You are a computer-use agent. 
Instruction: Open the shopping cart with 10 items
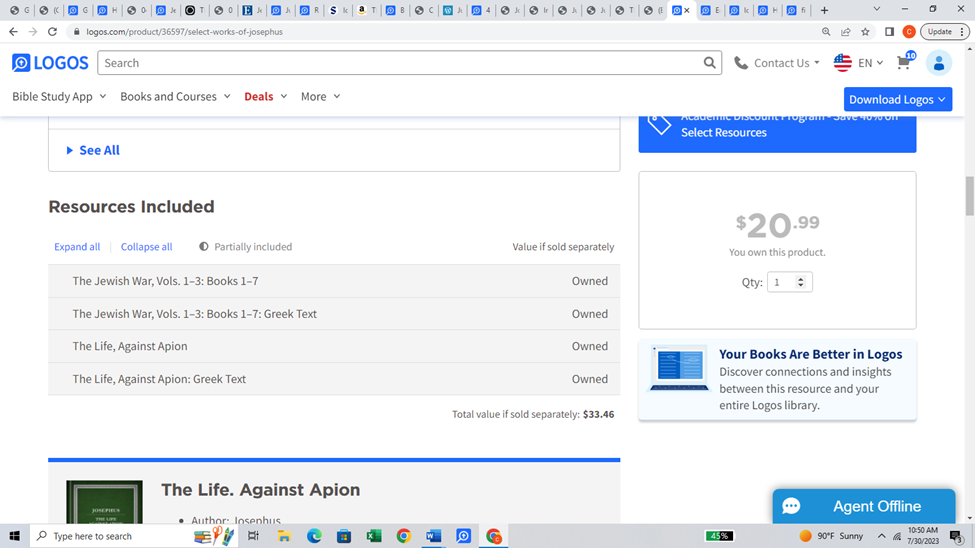point(905,62)
